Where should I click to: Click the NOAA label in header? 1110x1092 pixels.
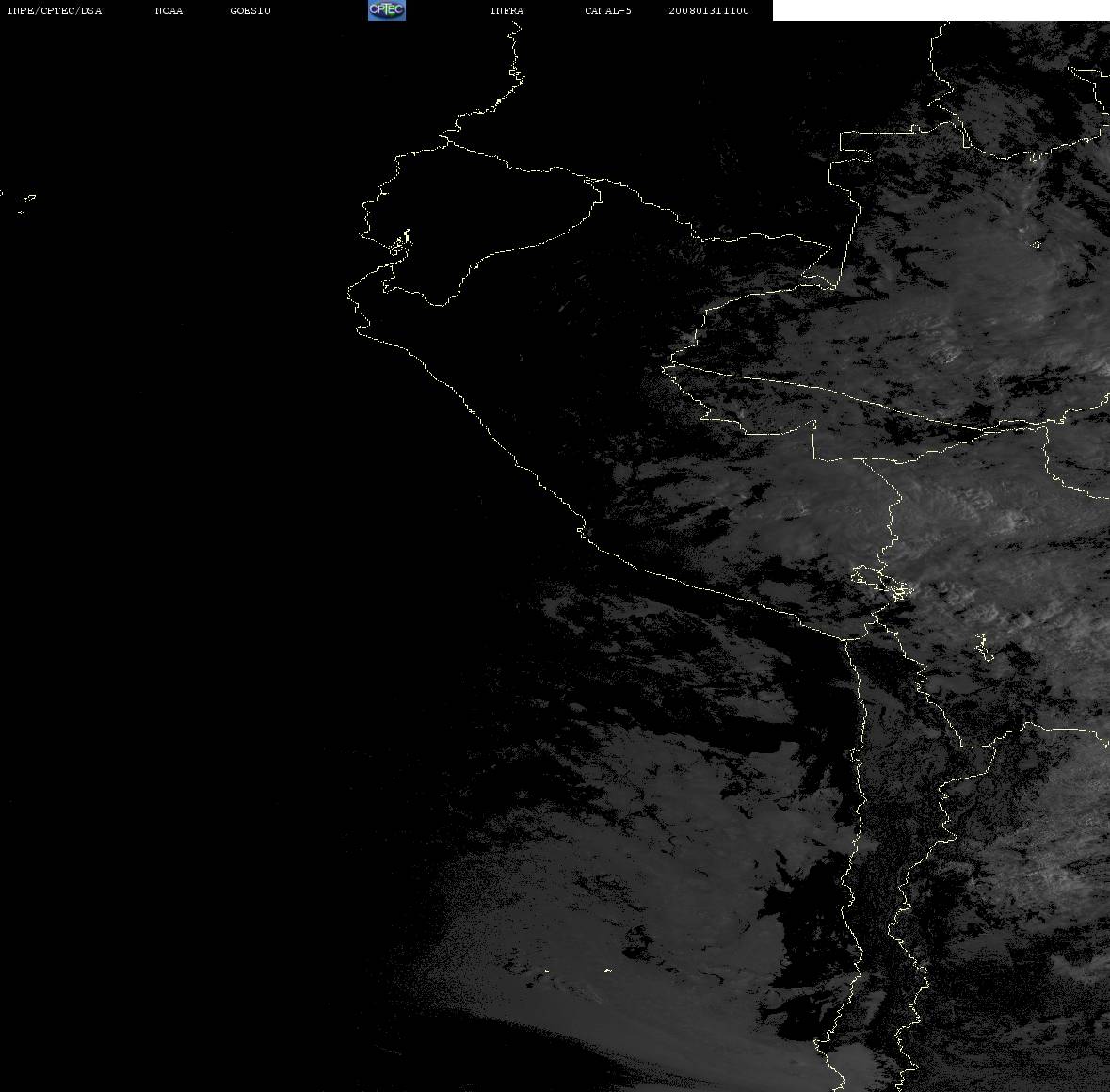[169, 10]
